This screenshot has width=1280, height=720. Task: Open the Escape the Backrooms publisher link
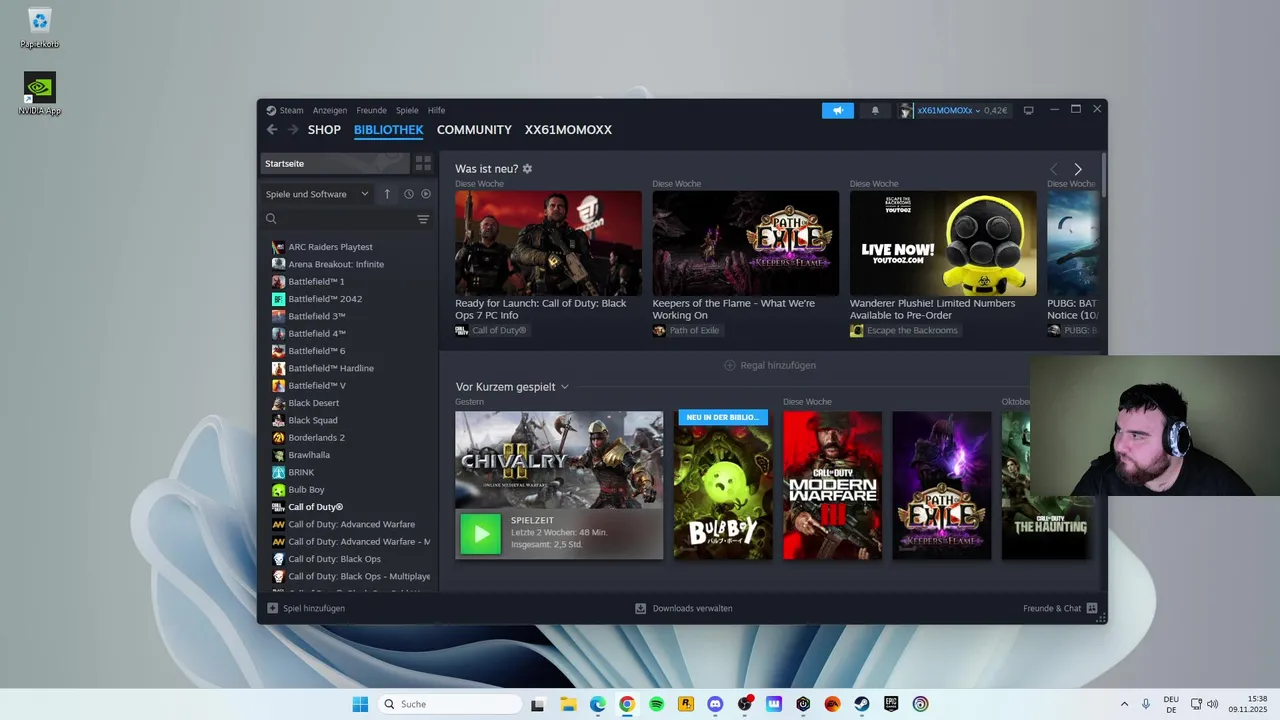[904, 330]
